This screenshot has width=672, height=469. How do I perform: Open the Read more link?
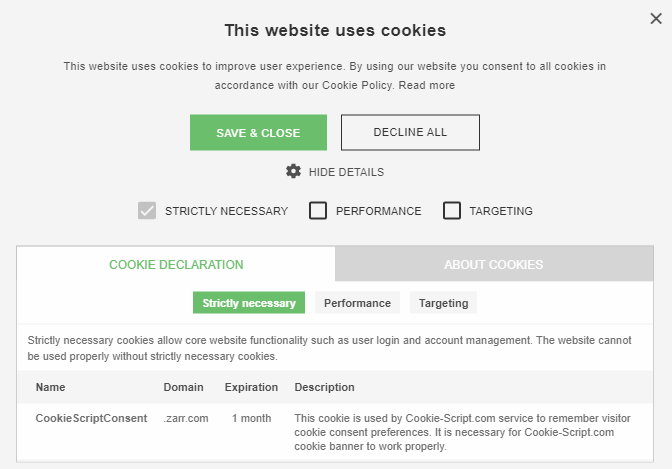pos(427,85)
